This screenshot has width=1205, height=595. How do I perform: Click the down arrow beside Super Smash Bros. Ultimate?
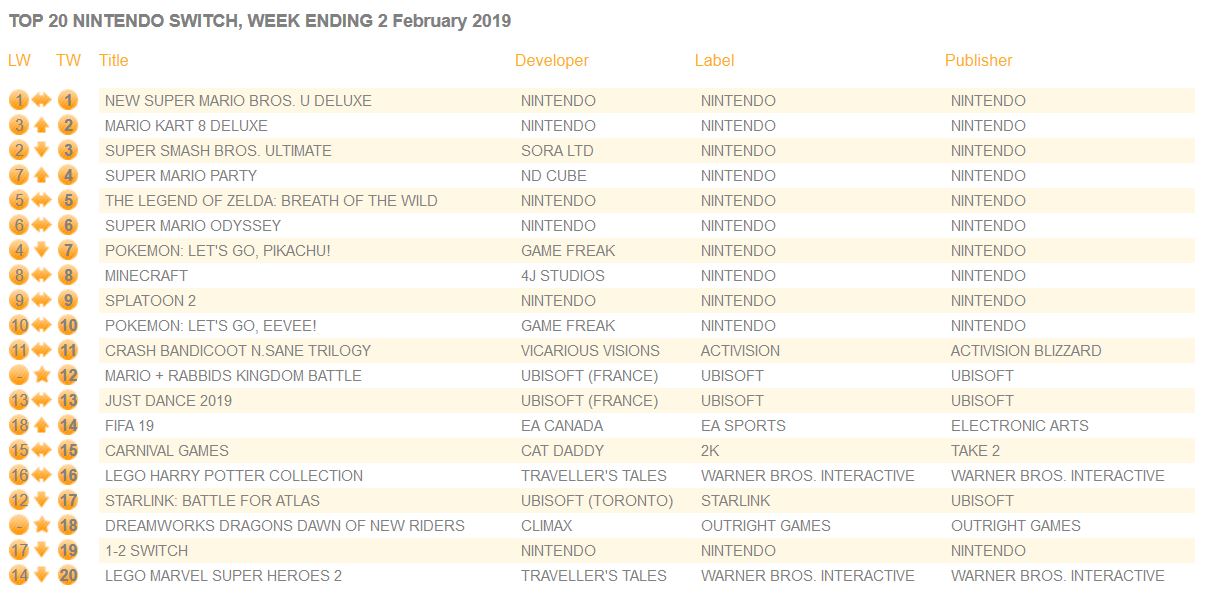click(x=41, y=151)
